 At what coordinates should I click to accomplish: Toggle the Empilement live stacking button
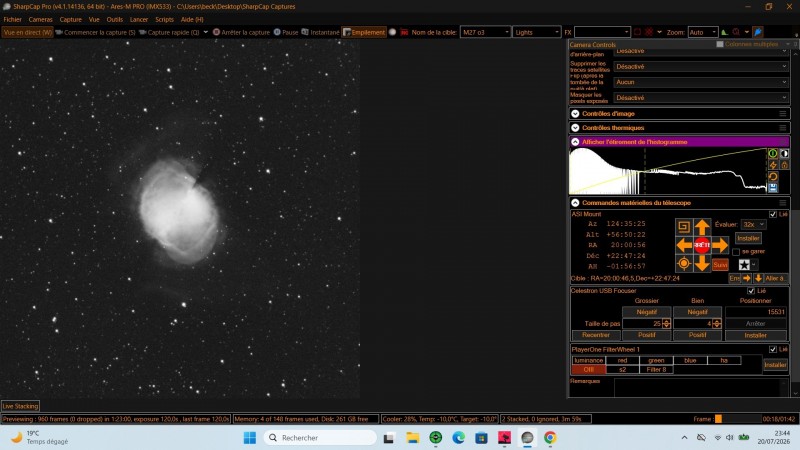click(364, 32)
